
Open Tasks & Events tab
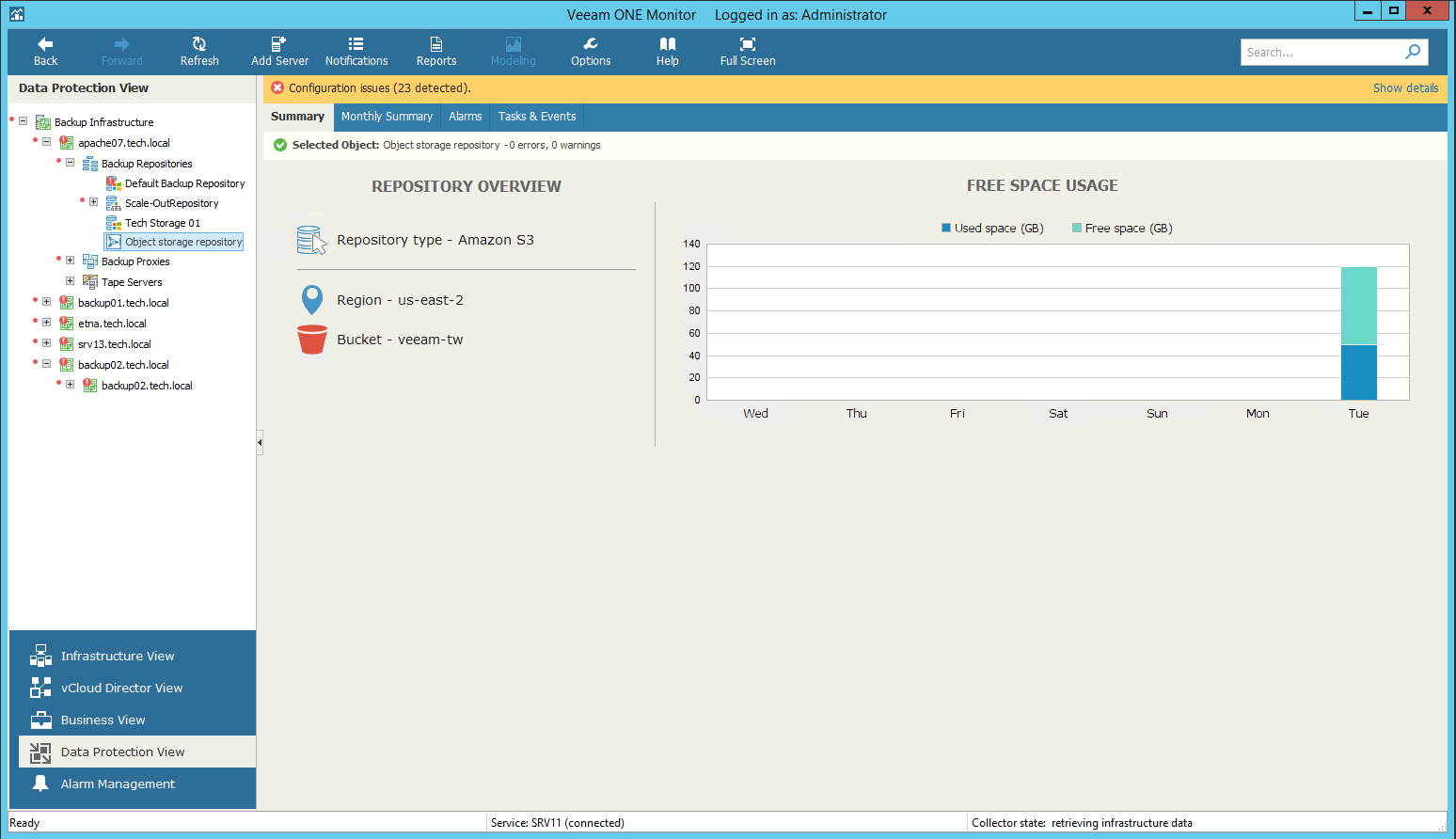tap(537, 117)
